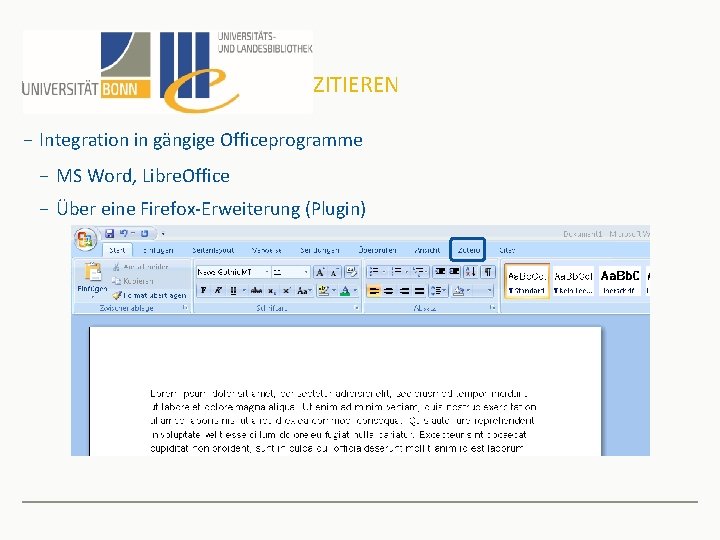Viewport: 720px width, 540px height.
Task: Save document with the floppy disk icon
Action: click(x=109, y=234)
